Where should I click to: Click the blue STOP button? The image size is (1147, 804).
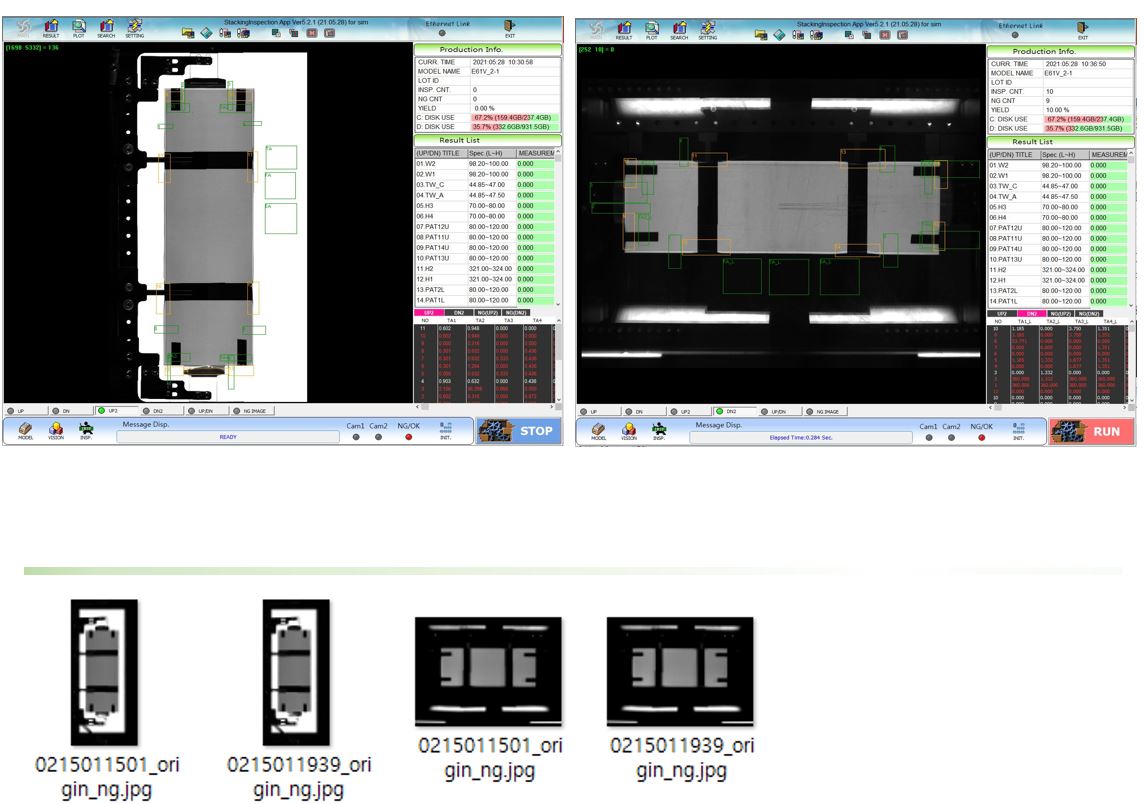[x=519, y=431]
